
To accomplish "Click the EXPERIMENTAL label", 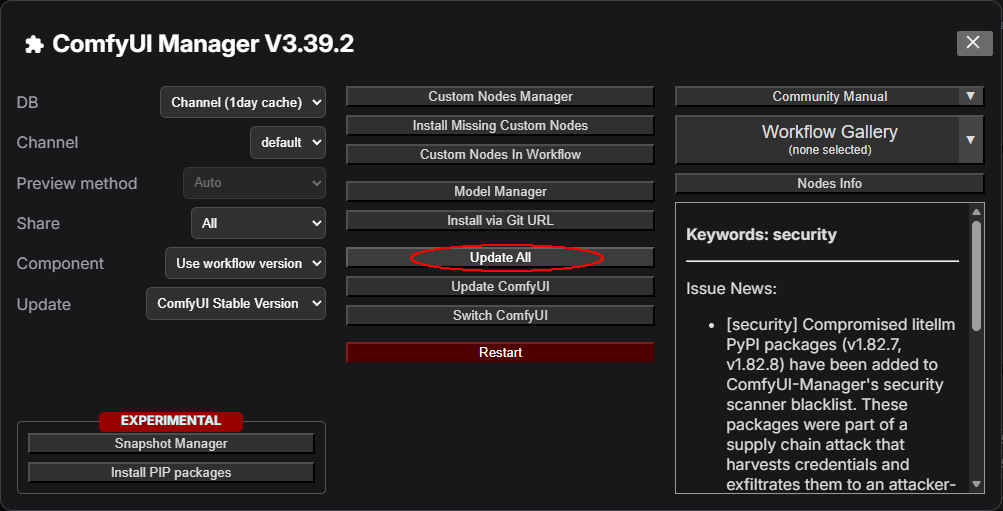I will (171, 421).
